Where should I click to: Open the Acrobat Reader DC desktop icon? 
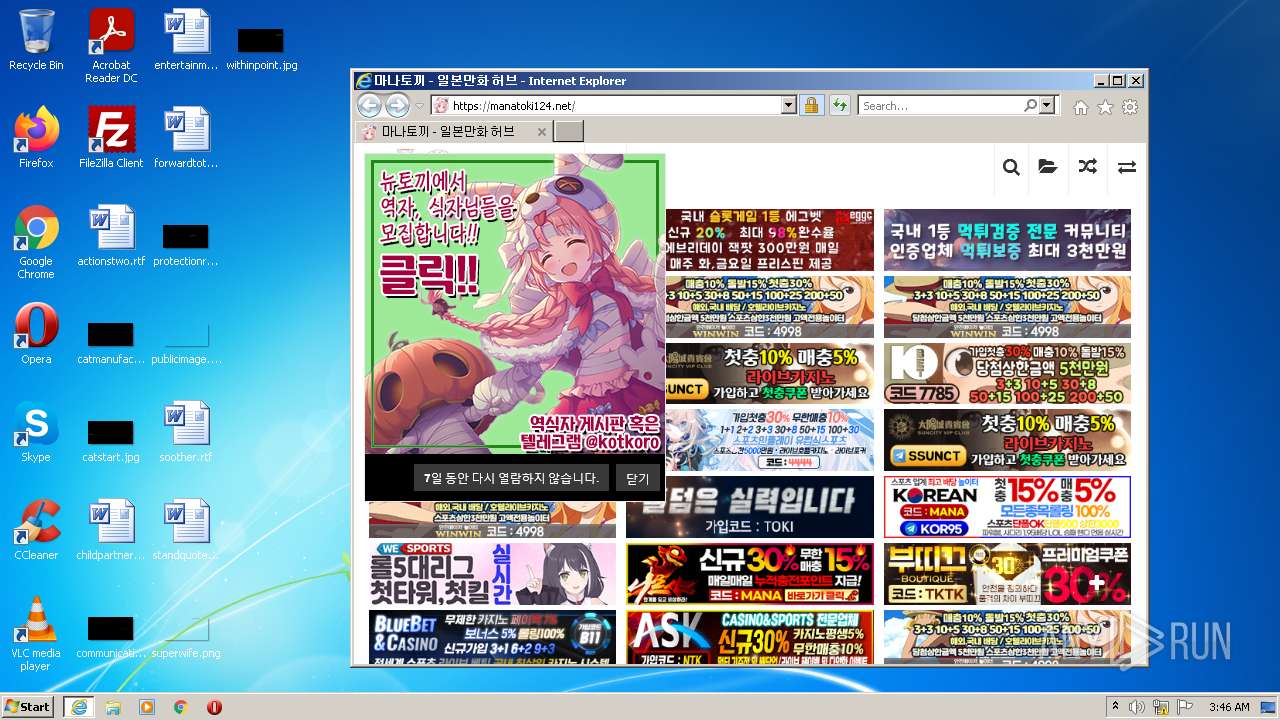111,46
